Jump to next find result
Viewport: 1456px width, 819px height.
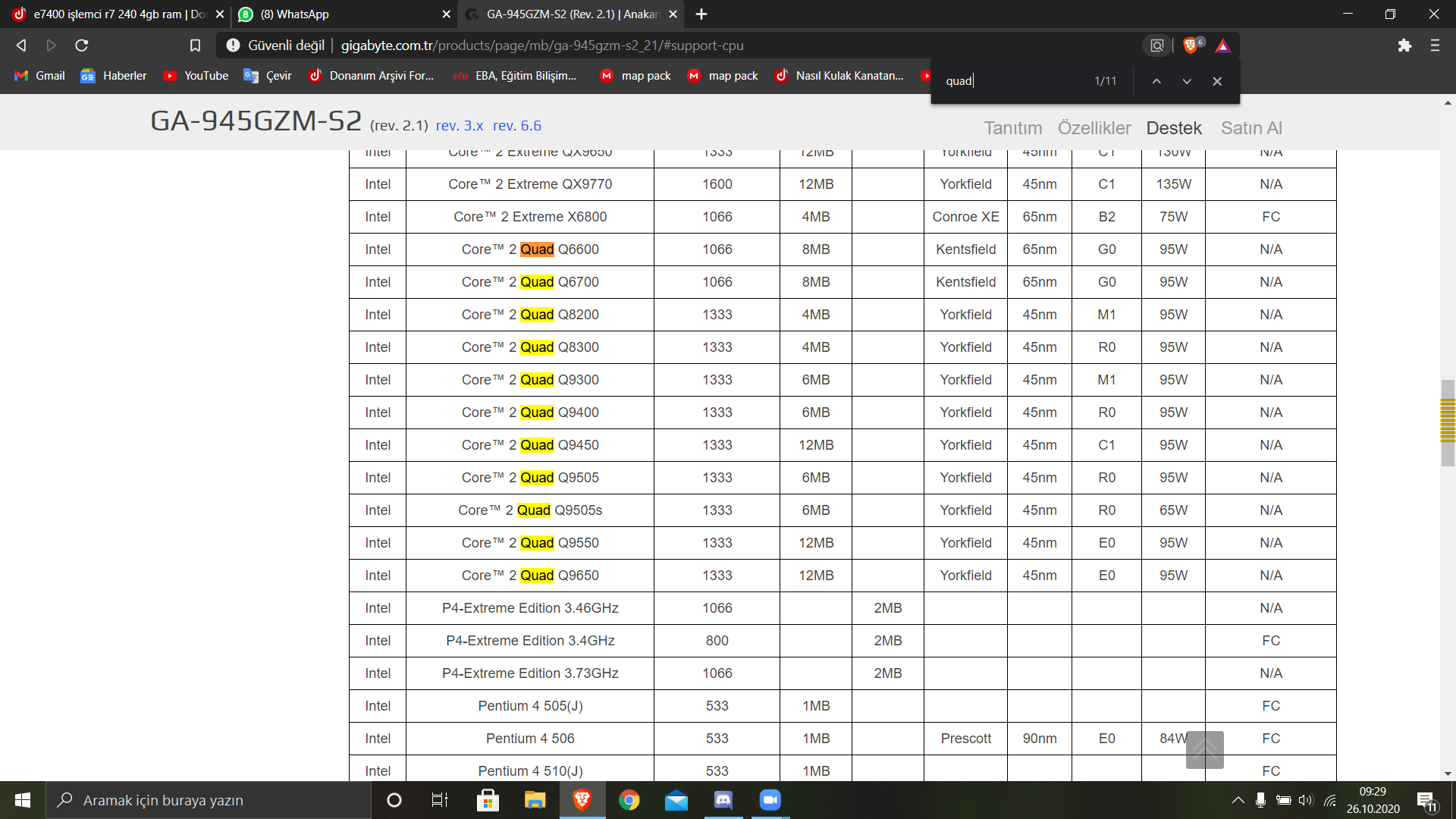pos(1187,81)
